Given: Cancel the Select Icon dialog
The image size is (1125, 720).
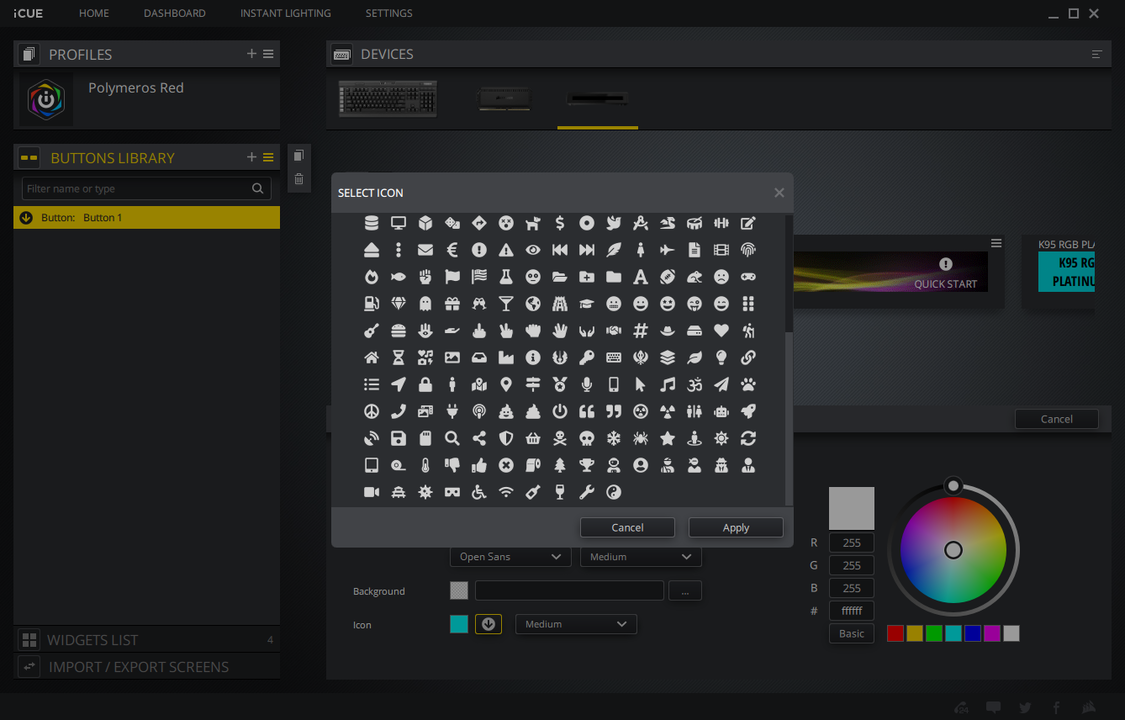Looking at the screenshot, I should point(627,527).
